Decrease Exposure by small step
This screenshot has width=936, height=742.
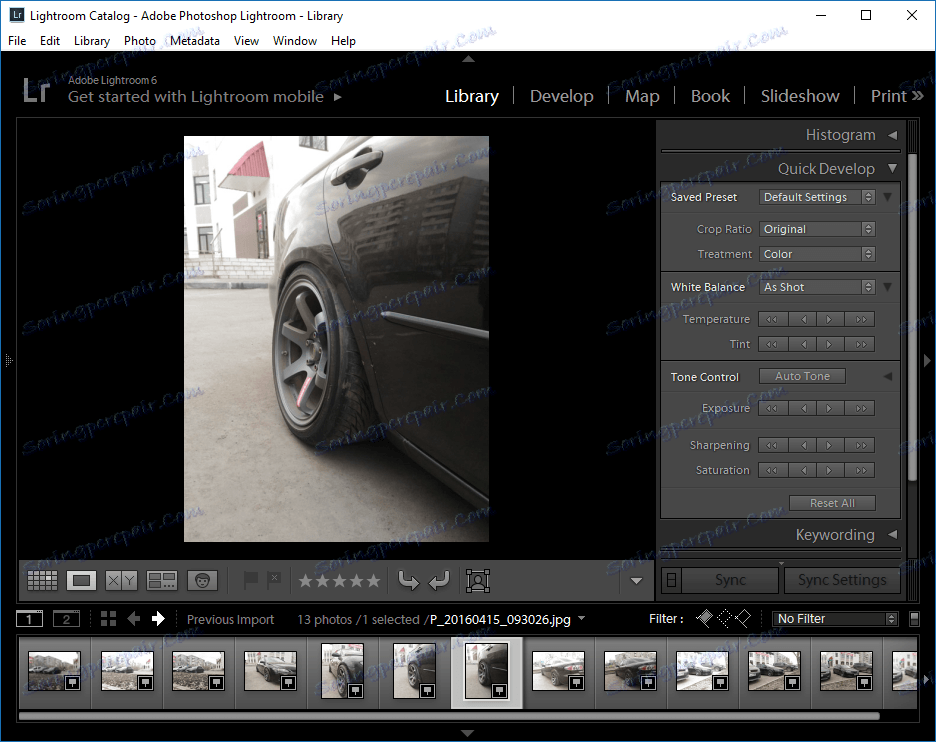803,408
